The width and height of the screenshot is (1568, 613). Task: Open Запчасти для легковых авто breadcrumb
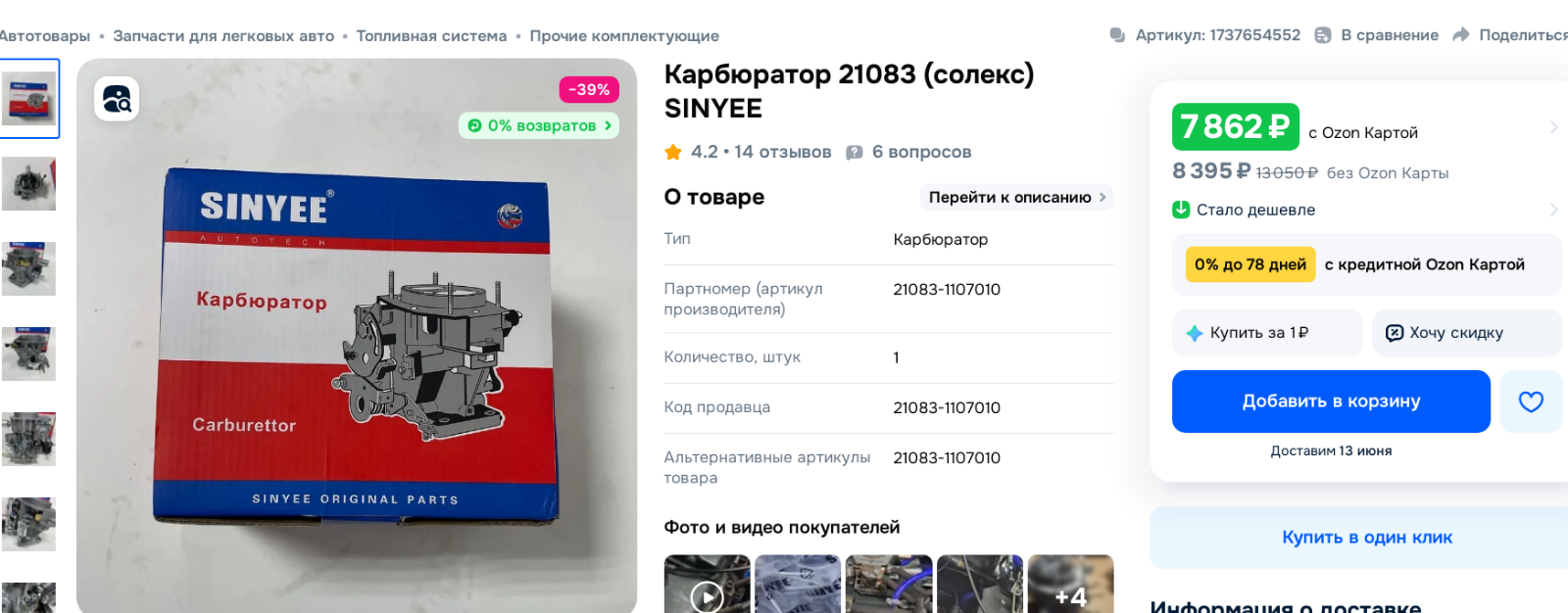point(223,36)
